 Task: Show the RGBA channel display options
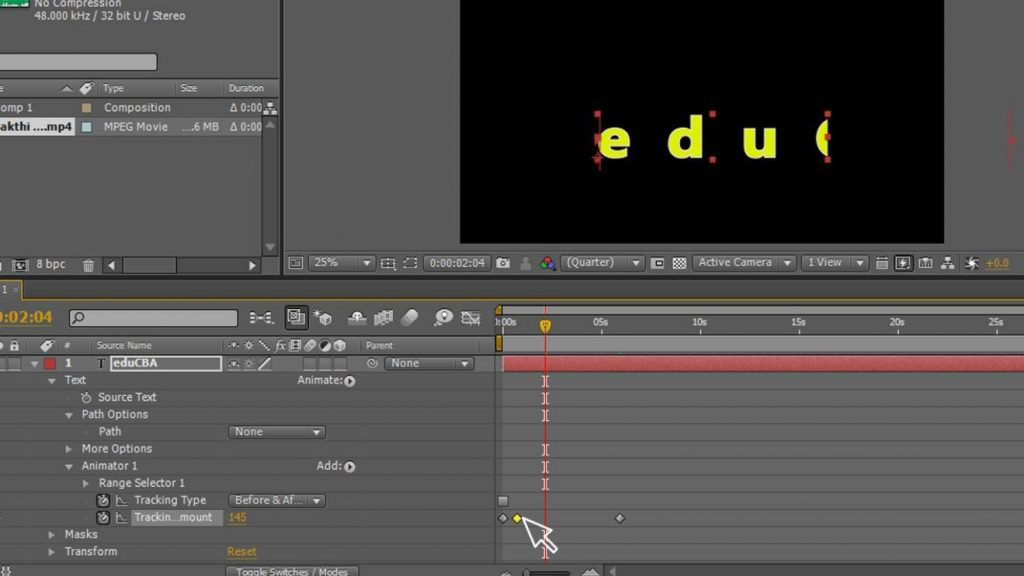[545, 262]
